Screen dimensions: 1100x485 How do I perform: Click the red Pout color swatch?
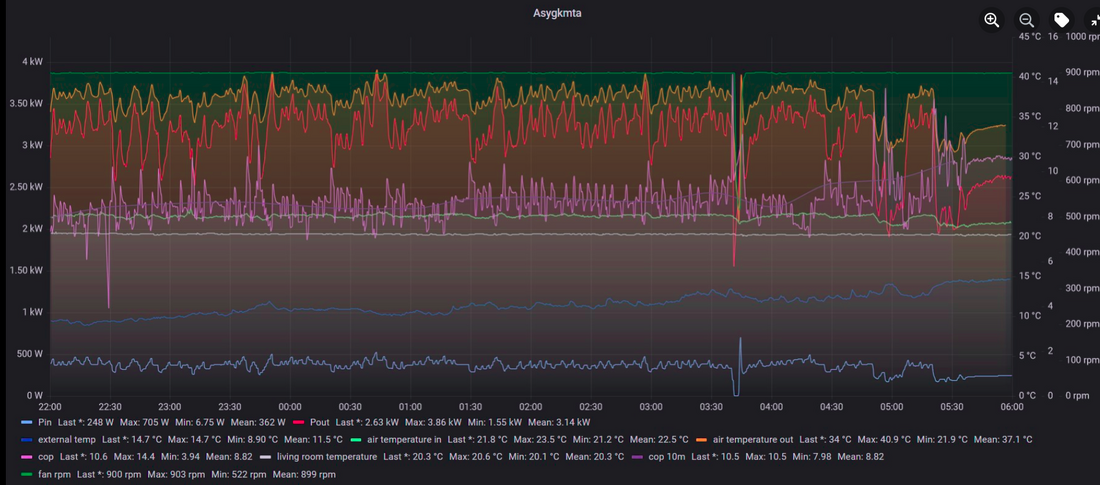[299, 422]
